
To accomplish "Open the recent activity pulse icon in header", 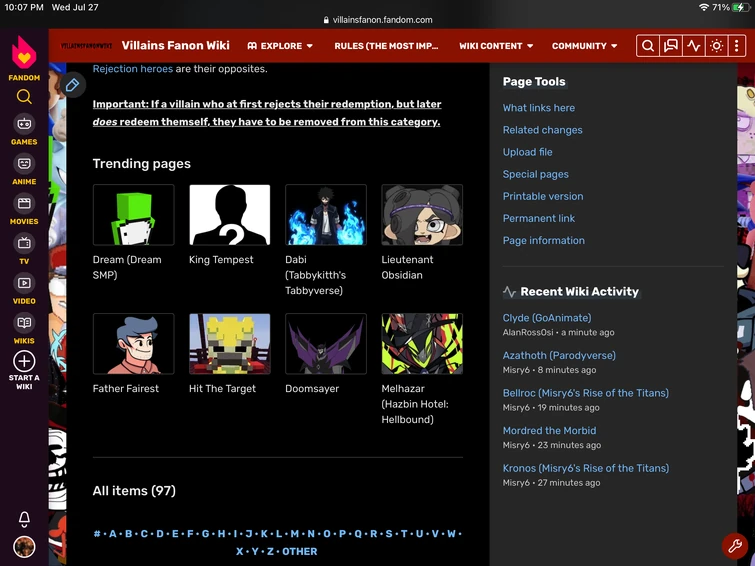I will click(694, 46).
